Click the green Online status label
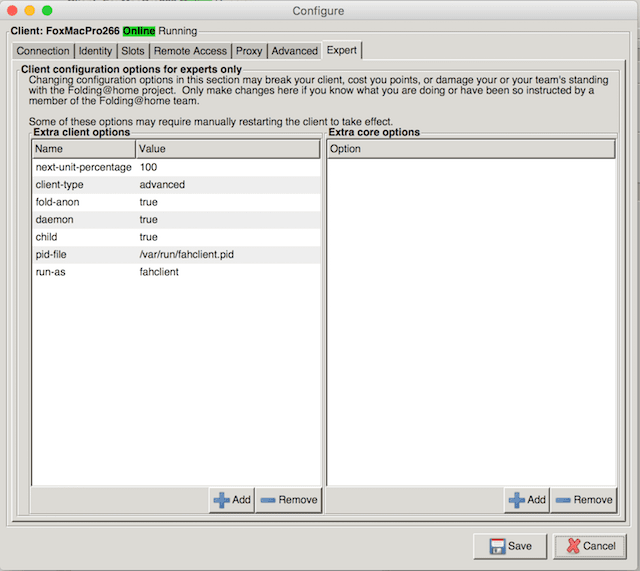640x571 pixels. pyautogui.click(x=139, y=31)
